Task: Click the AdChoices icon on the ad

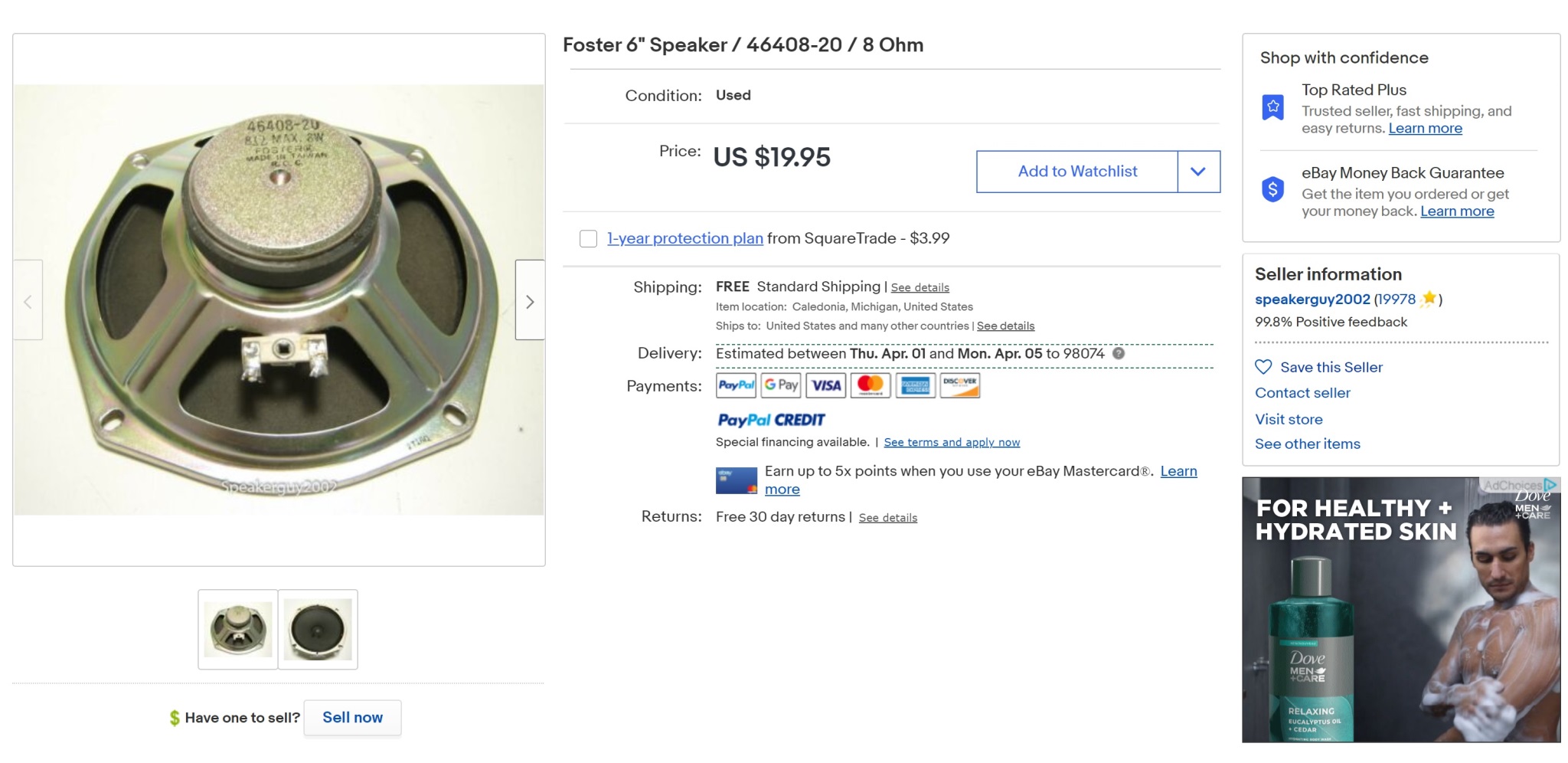Action: click(1550, 485)
